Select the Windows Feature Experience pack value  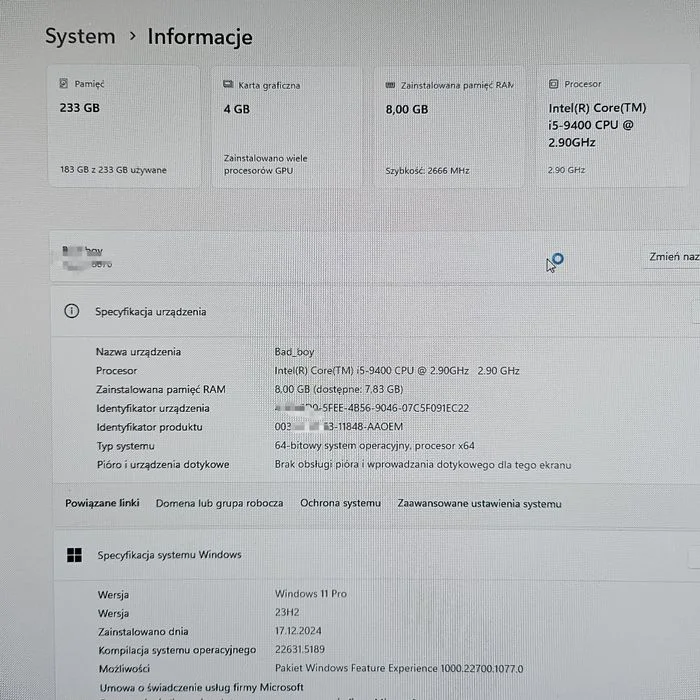399,668
